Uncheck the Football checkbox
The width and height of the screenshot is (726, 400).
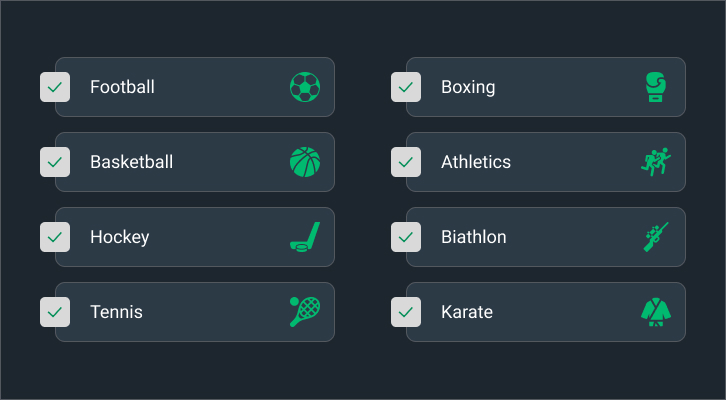click(55, 87)
